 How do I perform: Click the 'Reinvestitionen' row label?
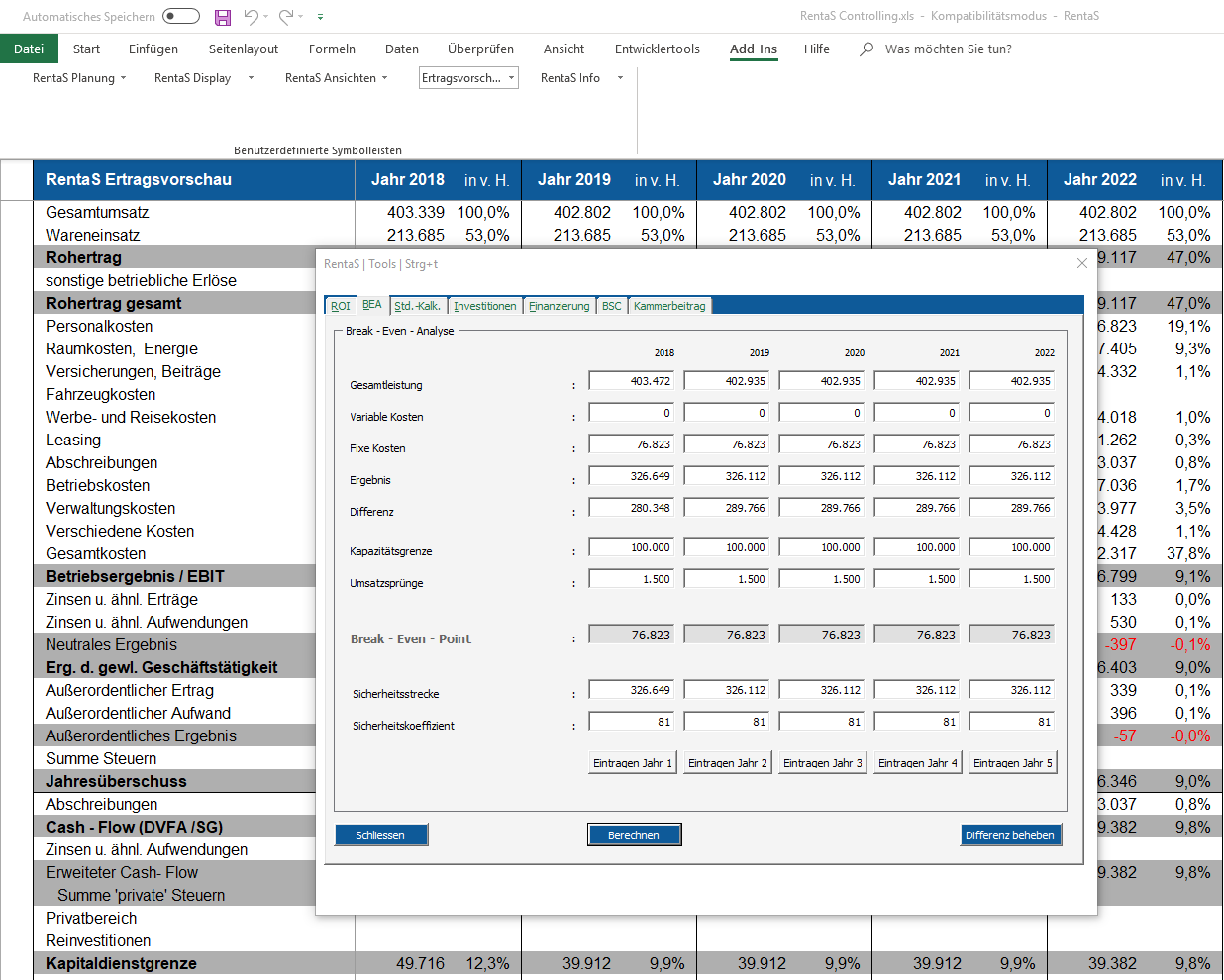coord(98,940)
